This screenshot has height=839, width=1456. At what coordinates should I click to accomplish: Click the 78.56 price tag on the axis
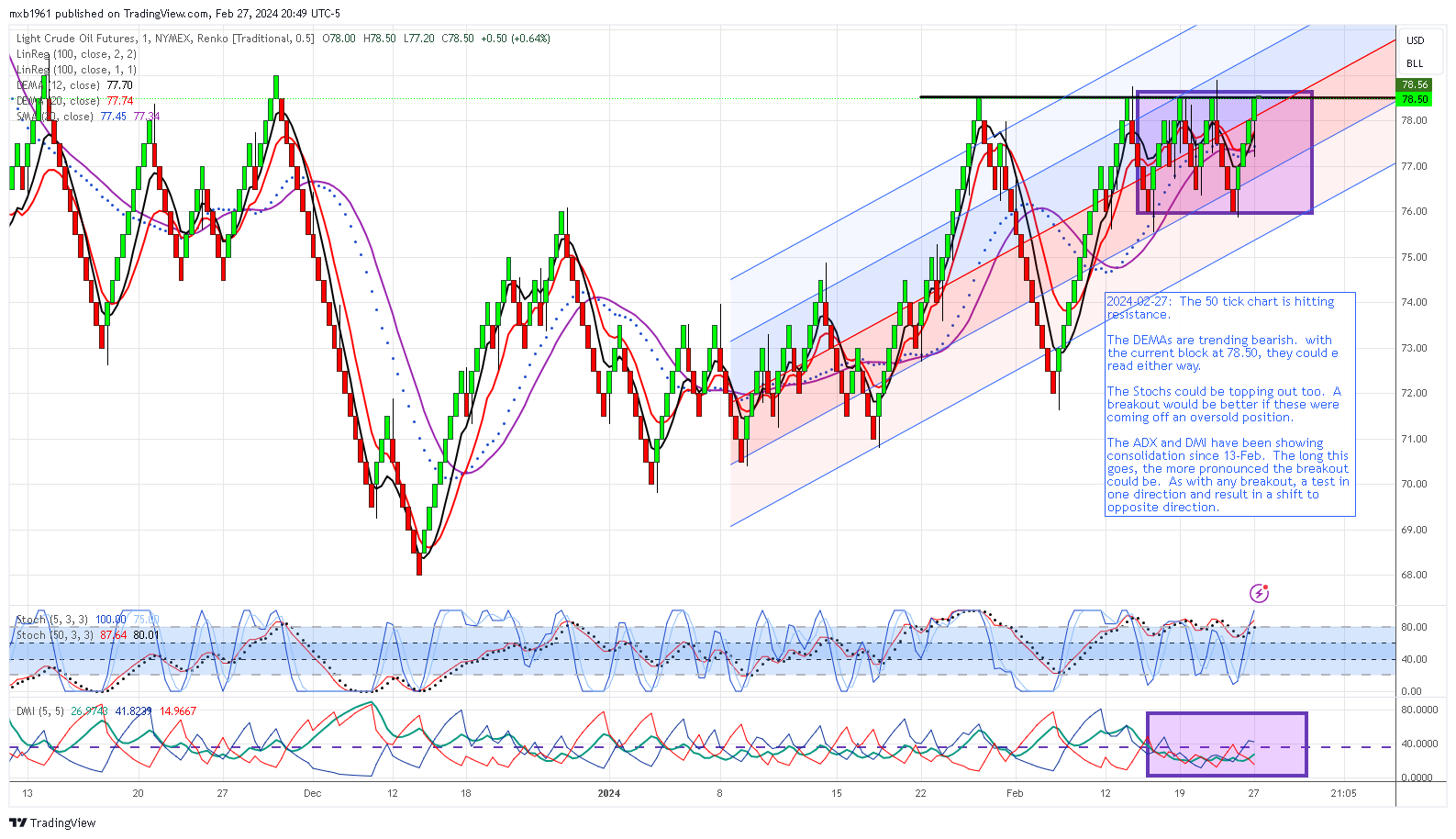[x=1415, y=84]
